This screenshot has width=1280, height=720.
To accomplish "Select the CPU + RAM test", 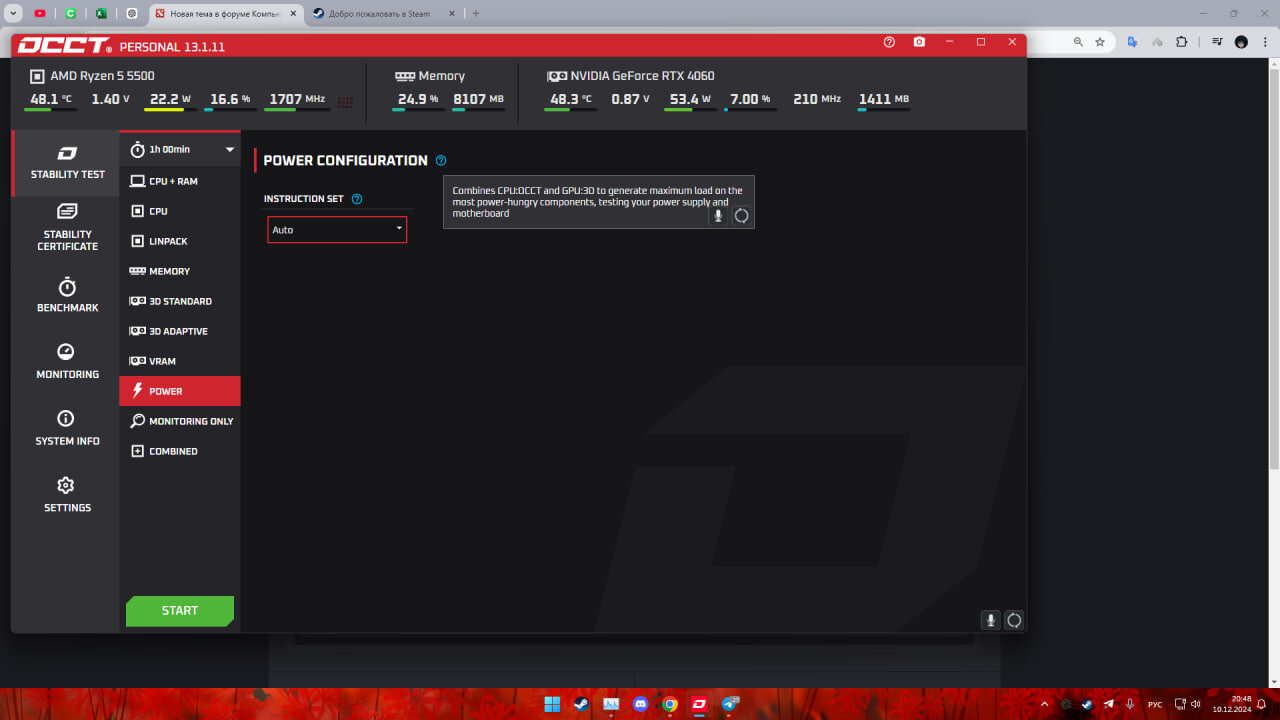I will 180,181.
